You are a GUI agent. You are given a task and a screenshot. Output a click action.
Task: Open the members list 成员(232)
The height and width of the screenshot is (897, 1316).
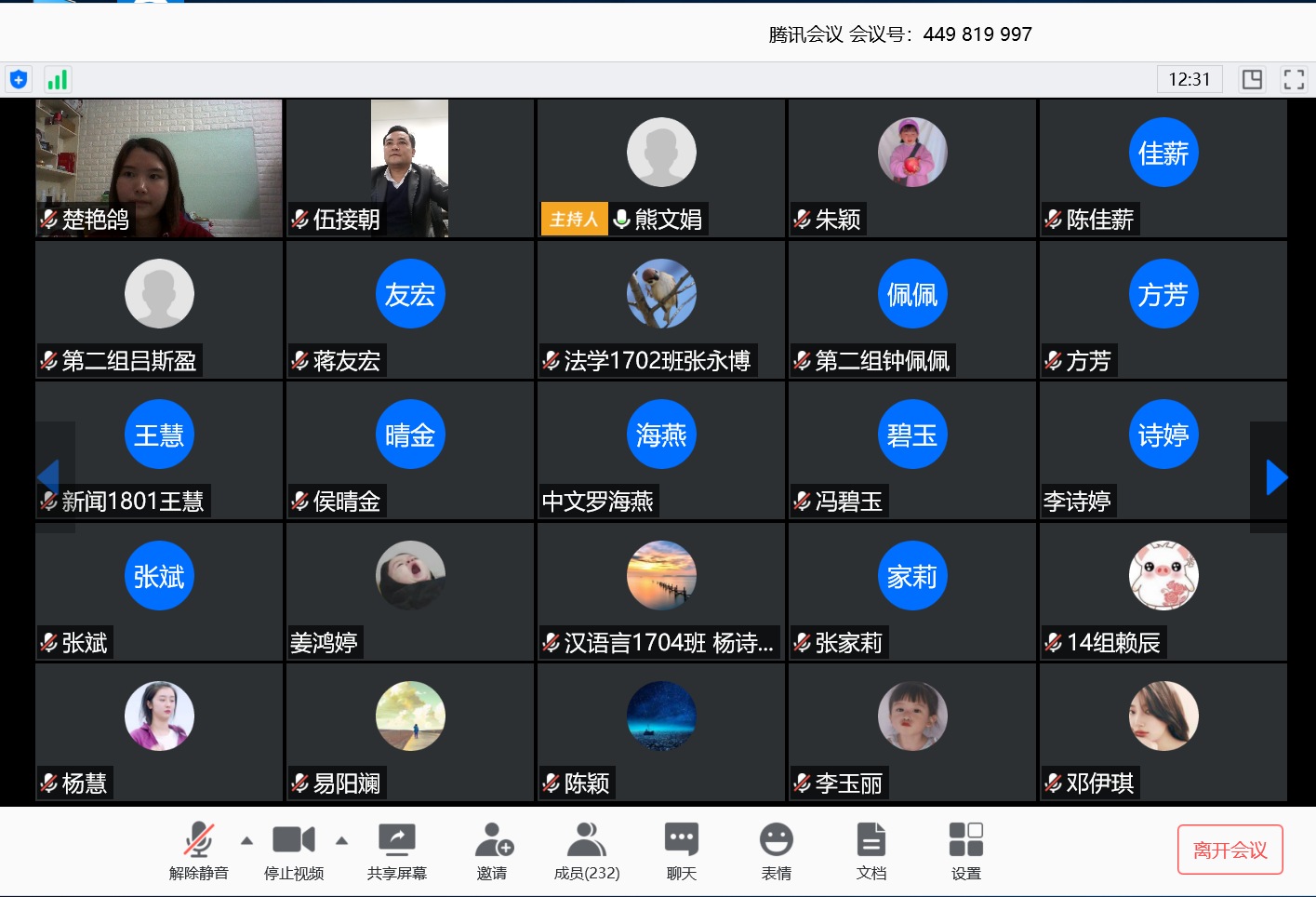click(x=587, y=850)
